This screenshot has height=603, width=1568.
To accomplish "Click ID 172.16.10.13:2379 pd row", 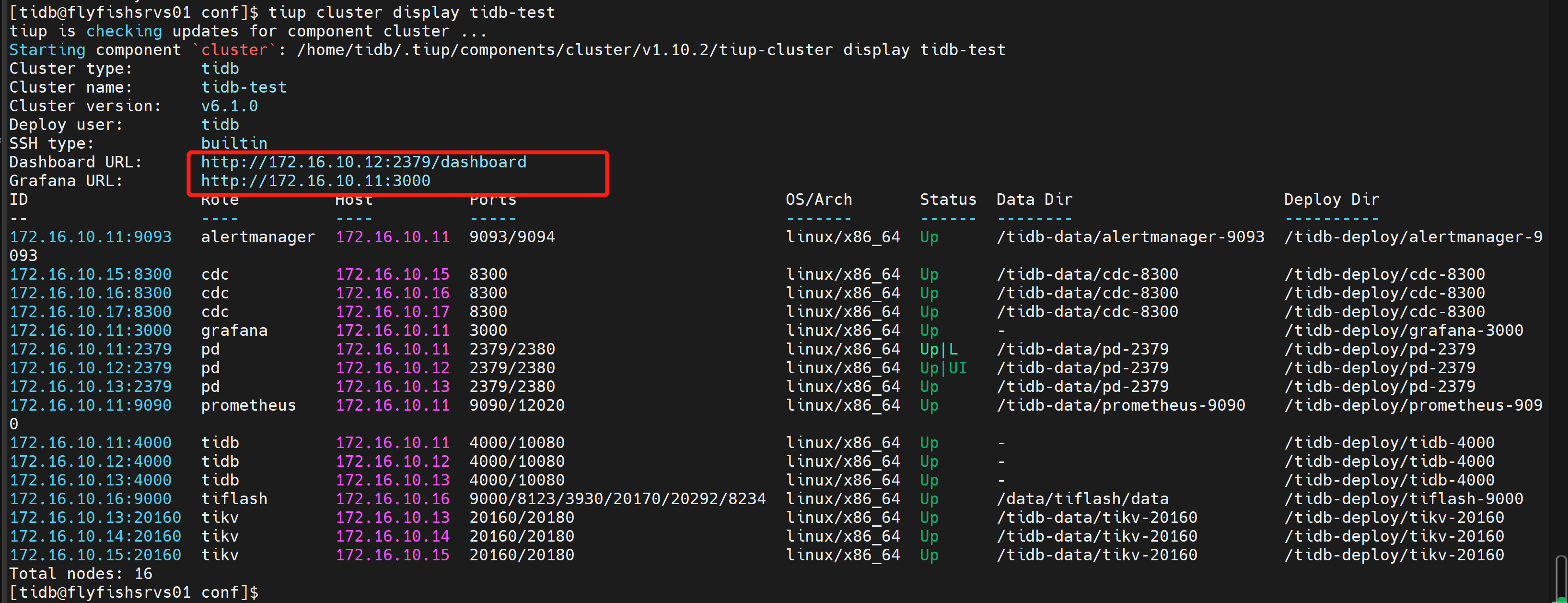I will point(91,387).
